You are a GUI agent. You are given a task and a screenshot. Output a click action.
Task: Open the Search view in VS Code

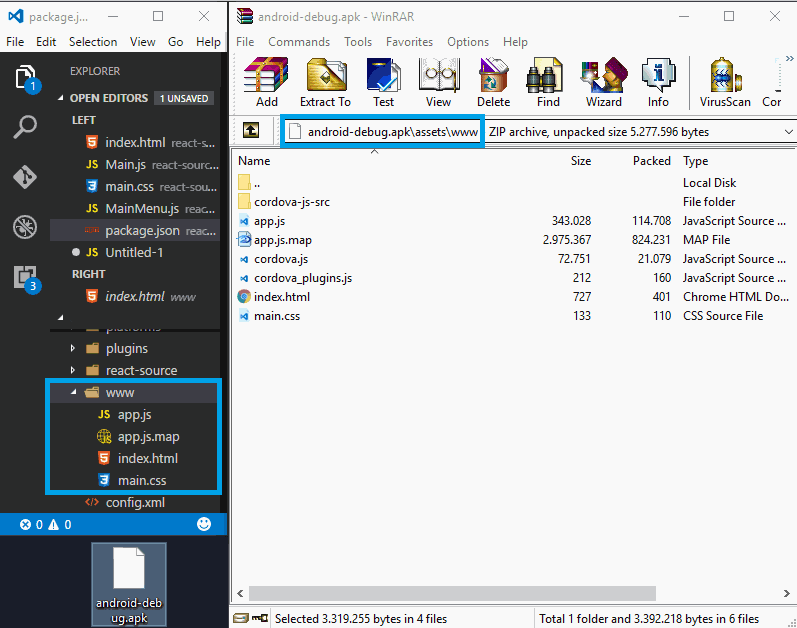25,127
